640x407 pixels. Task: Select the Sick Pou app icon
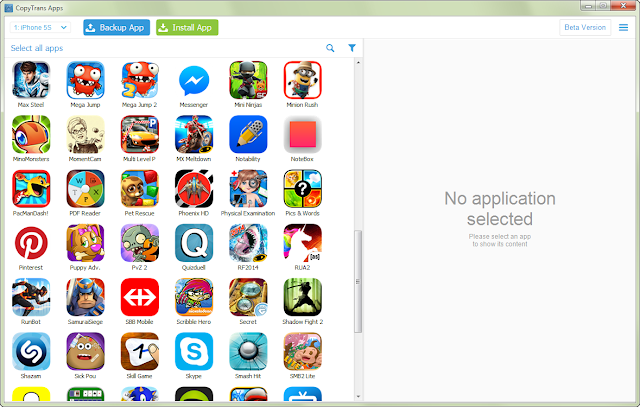(85, 351)
